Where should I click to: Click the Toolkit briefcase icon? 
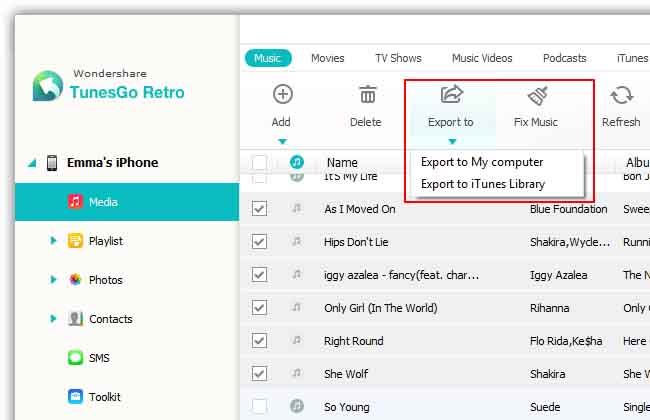pos(75,396)
